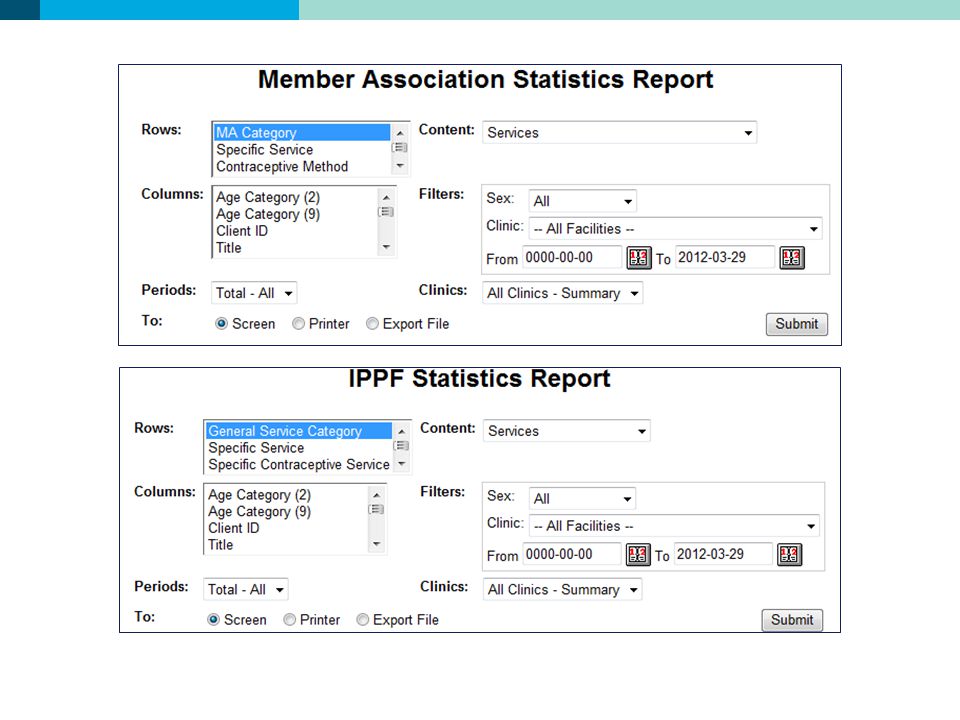
Task: Submit the IPPF Statistics Report
Action: [x=792, y=620]
